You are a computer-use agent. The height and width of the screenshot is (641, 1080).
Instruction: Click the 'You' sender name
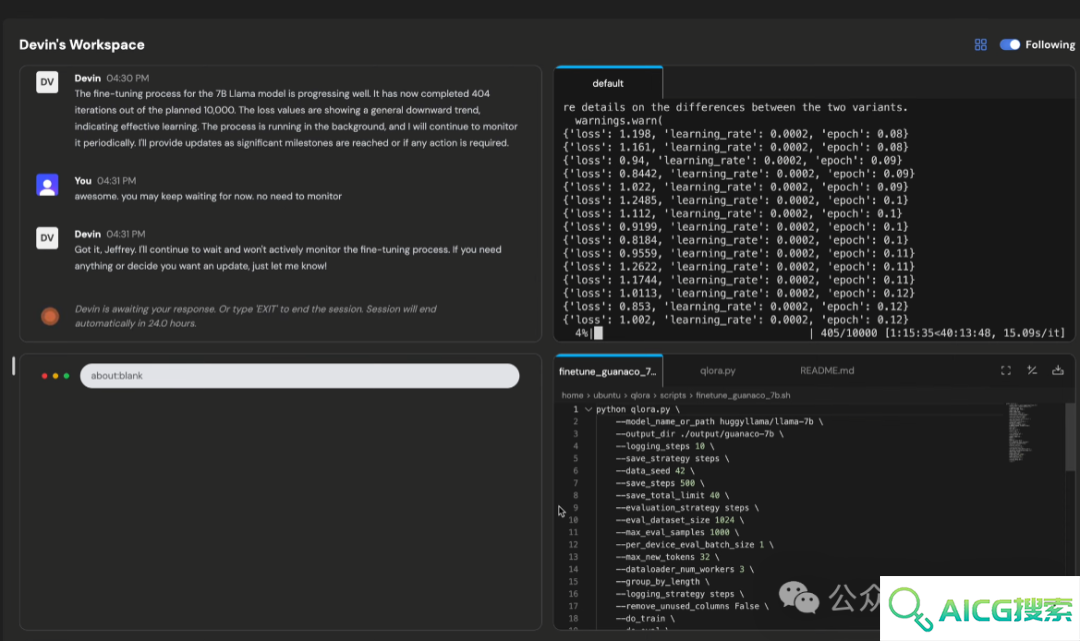pos(83,180)
